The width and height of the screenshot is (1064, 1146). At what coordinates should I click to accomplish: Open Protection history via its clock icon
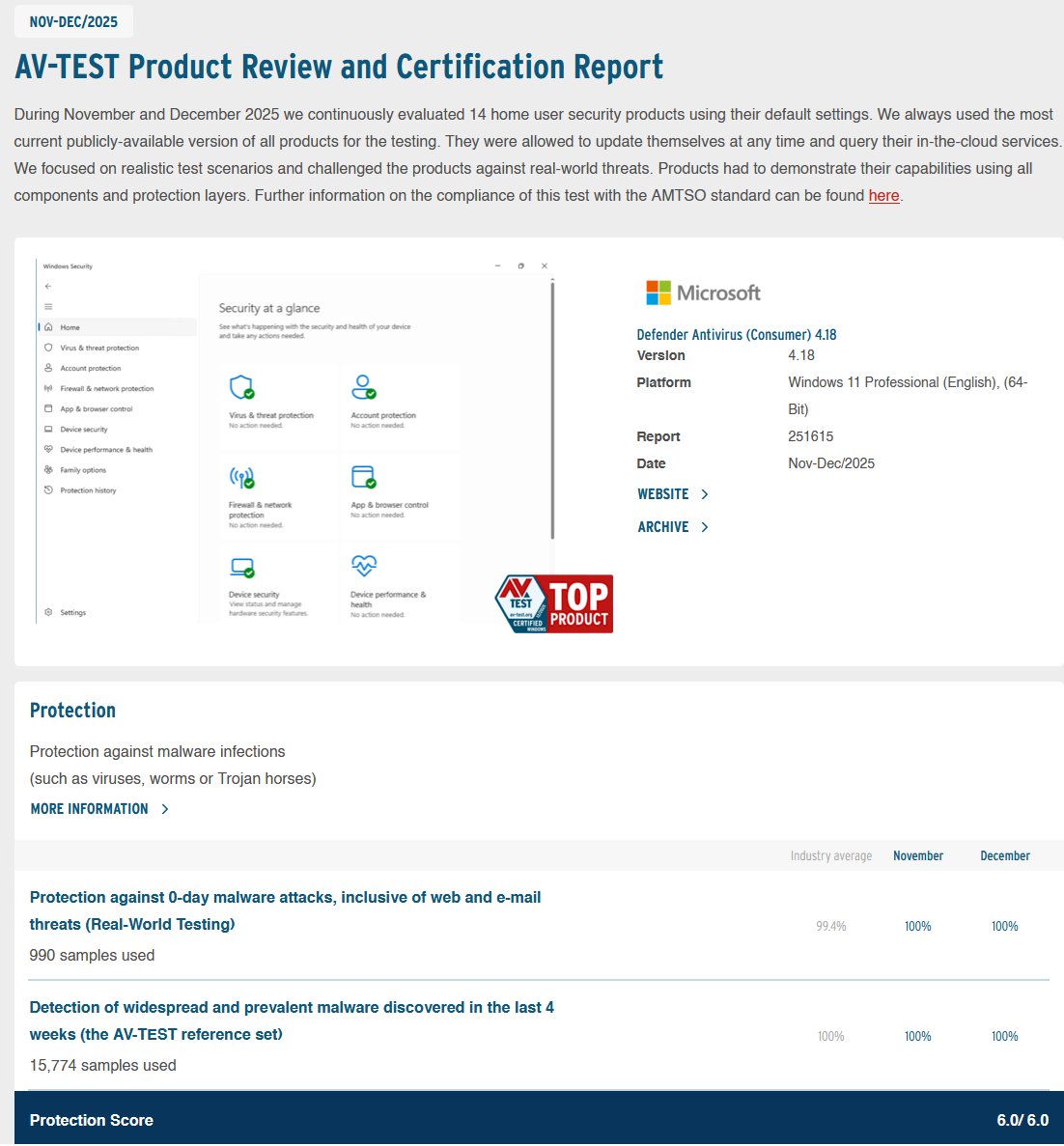pyautogui.click(x=48, y=489)
